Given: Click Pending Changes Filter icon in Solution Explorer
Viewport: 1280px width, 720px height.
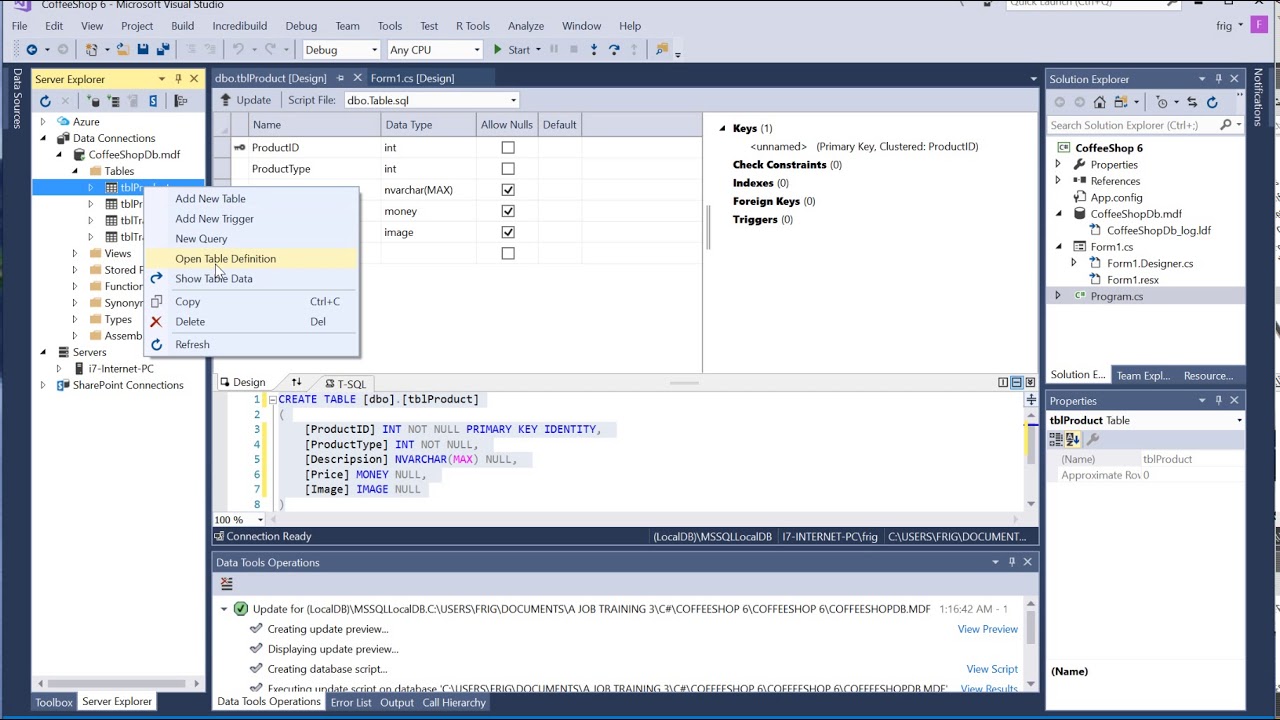Looking at the screenshot, I should 1161,102.
